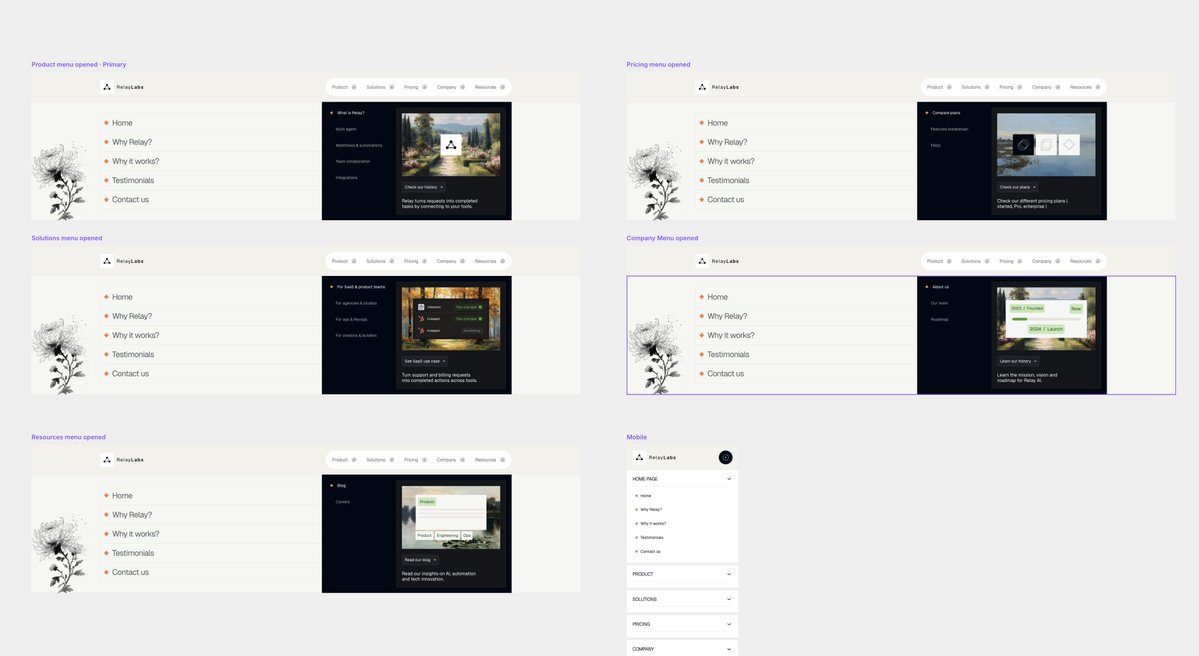Select 'Roadmap' in Company dropdown
Viewport: 1199px width, 656px height.
click(x=939, y=320)
